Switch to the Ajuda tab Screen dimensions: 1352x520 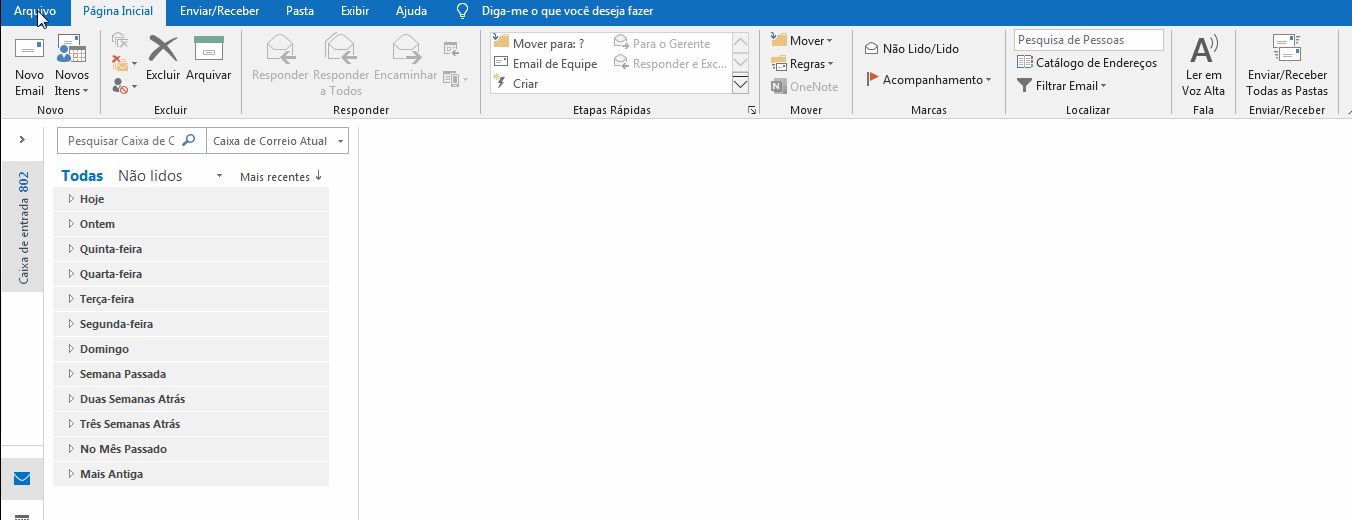coord(411,12)
